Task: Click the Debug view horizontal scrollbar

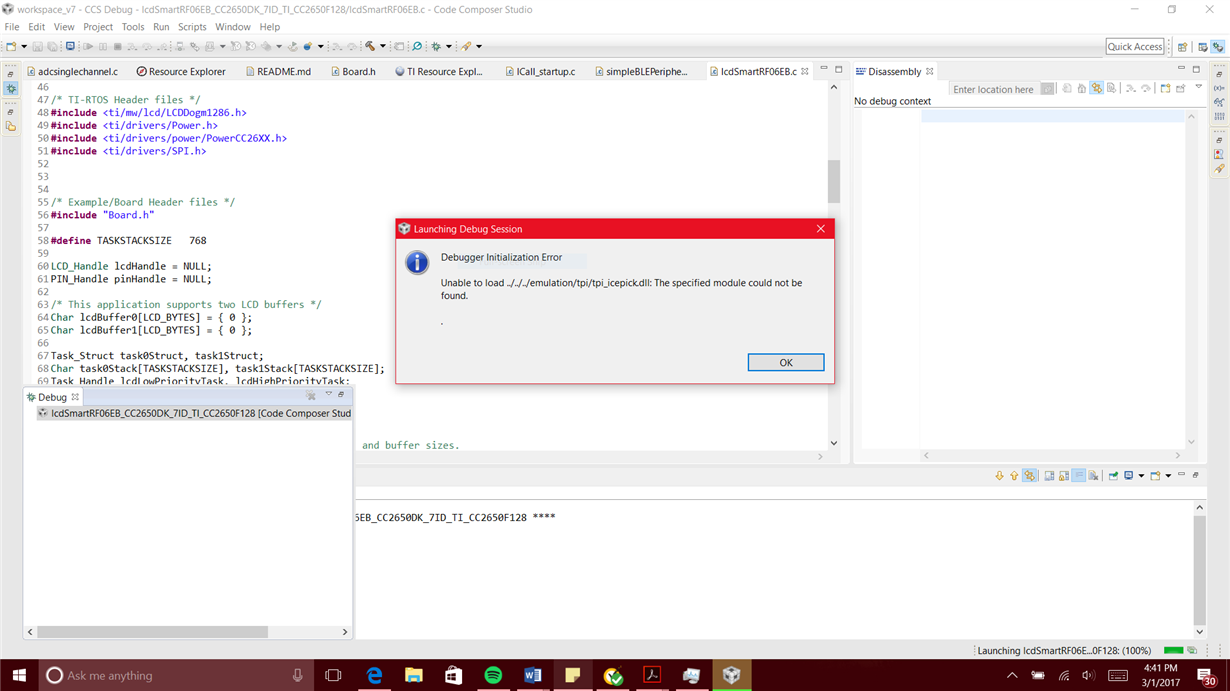Action: click(153, 632)
